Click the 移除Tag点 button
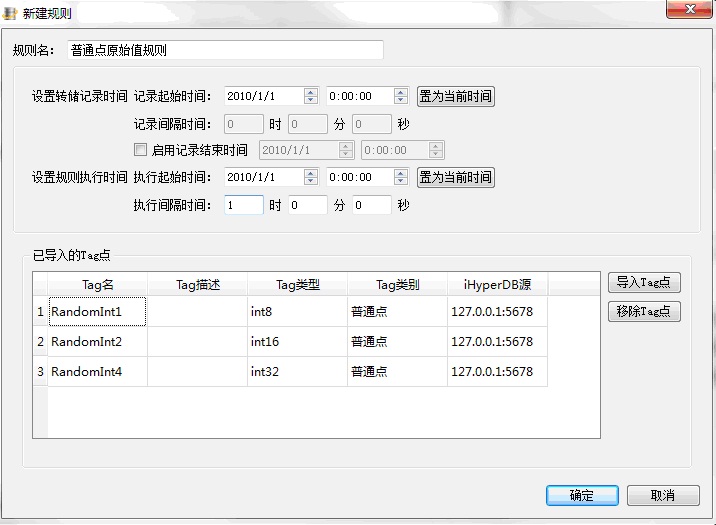The width and height of the screenshot is (716, 525). click(x=644, y=311)
